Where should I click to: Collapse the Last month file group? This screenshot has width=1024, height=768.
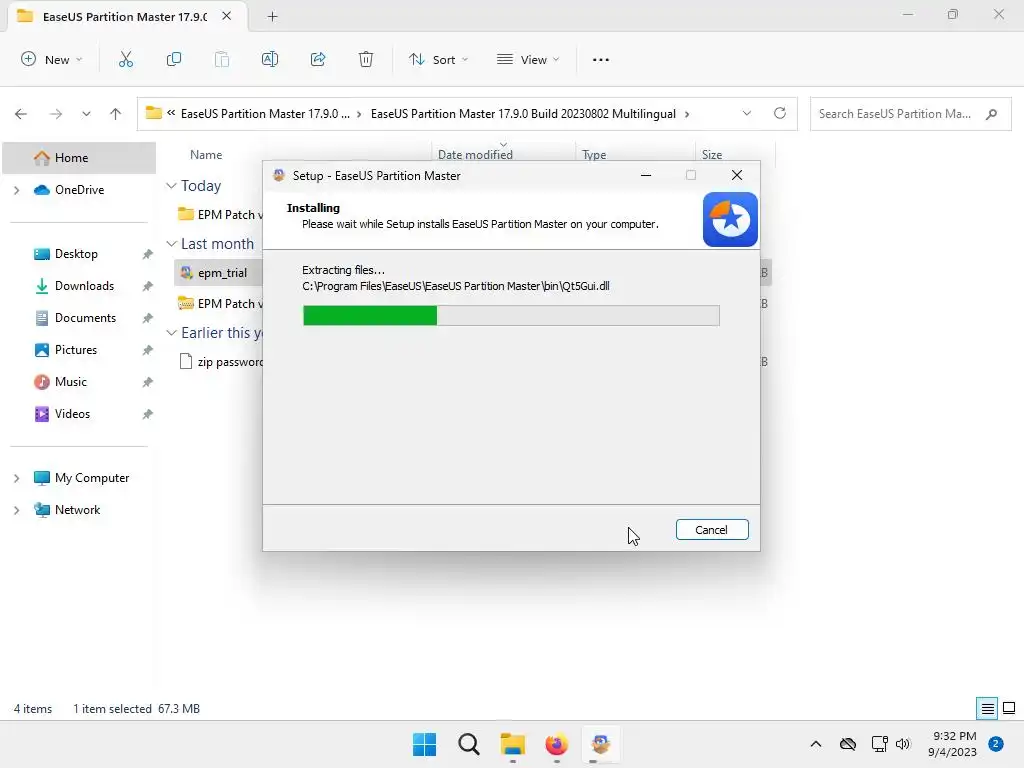click(x=171, y=244)
